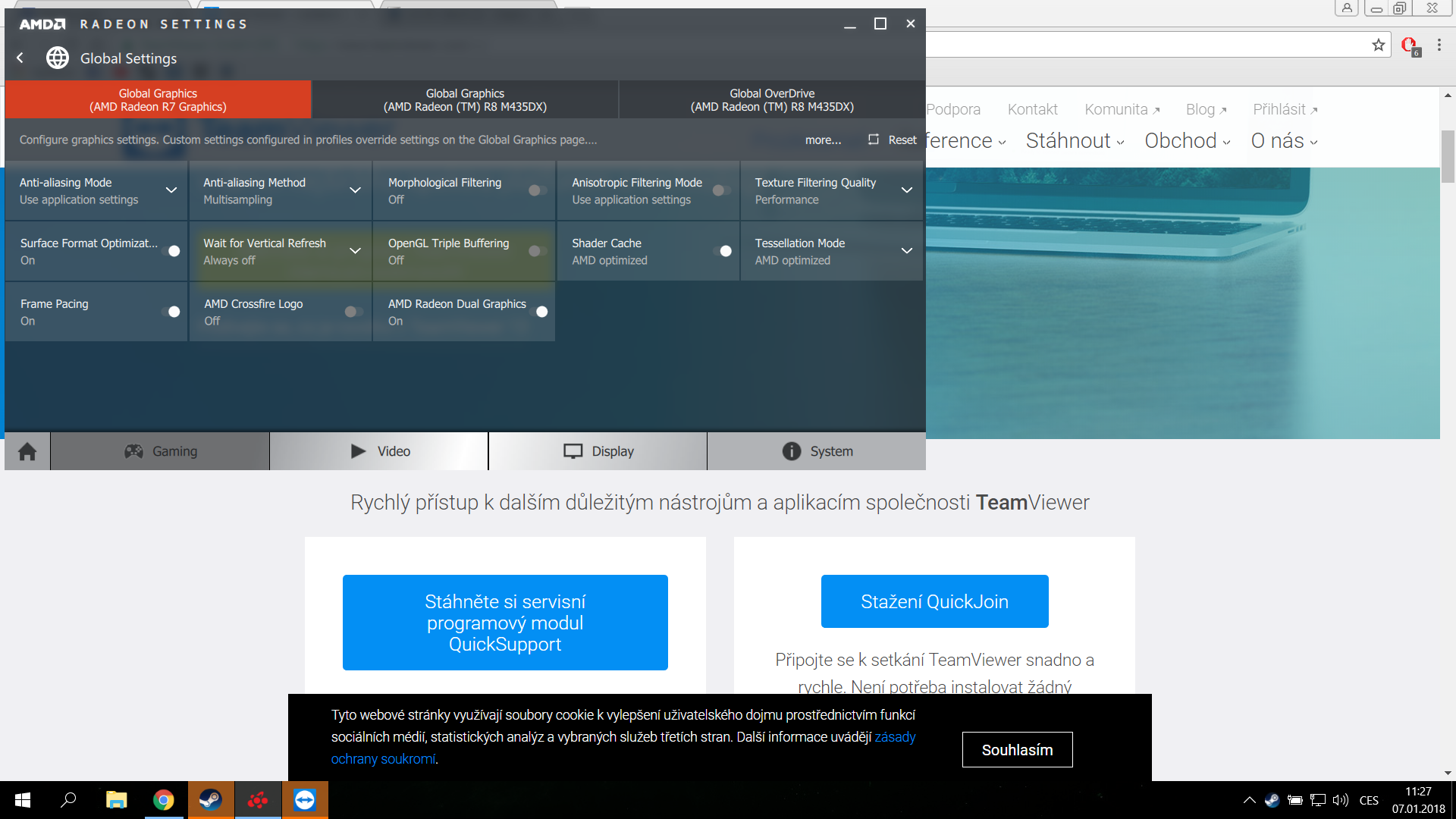This screenshot has width=1456, height=819.
Task: Open the Radeon home icon tab
Action: 27,451
